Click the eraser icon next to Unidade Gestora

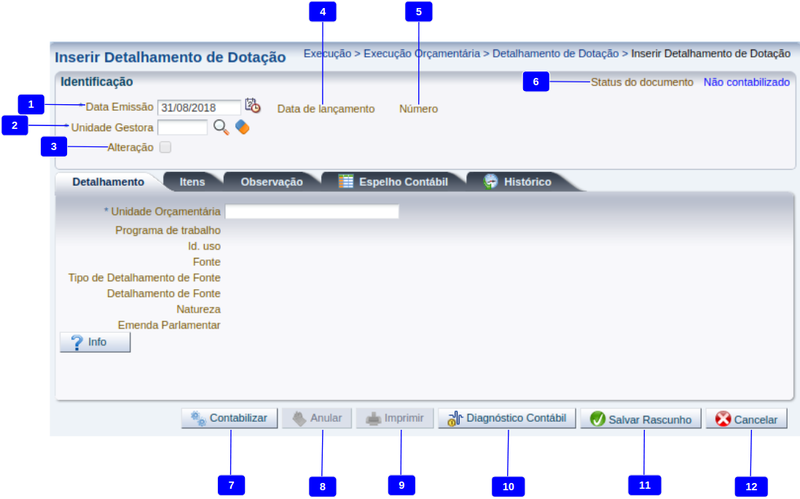(242, 127)
